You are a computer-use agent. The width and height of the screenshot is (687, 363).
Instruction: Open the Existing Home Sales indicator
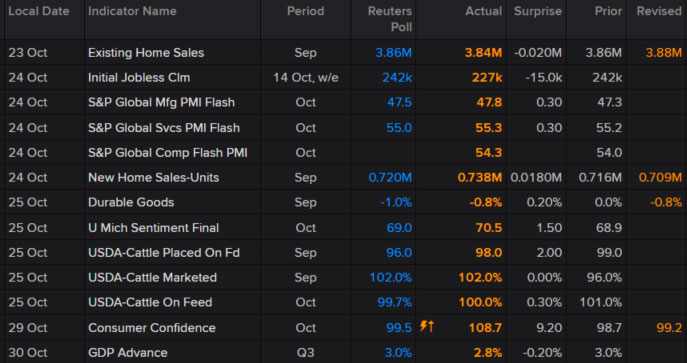(146, 53)
